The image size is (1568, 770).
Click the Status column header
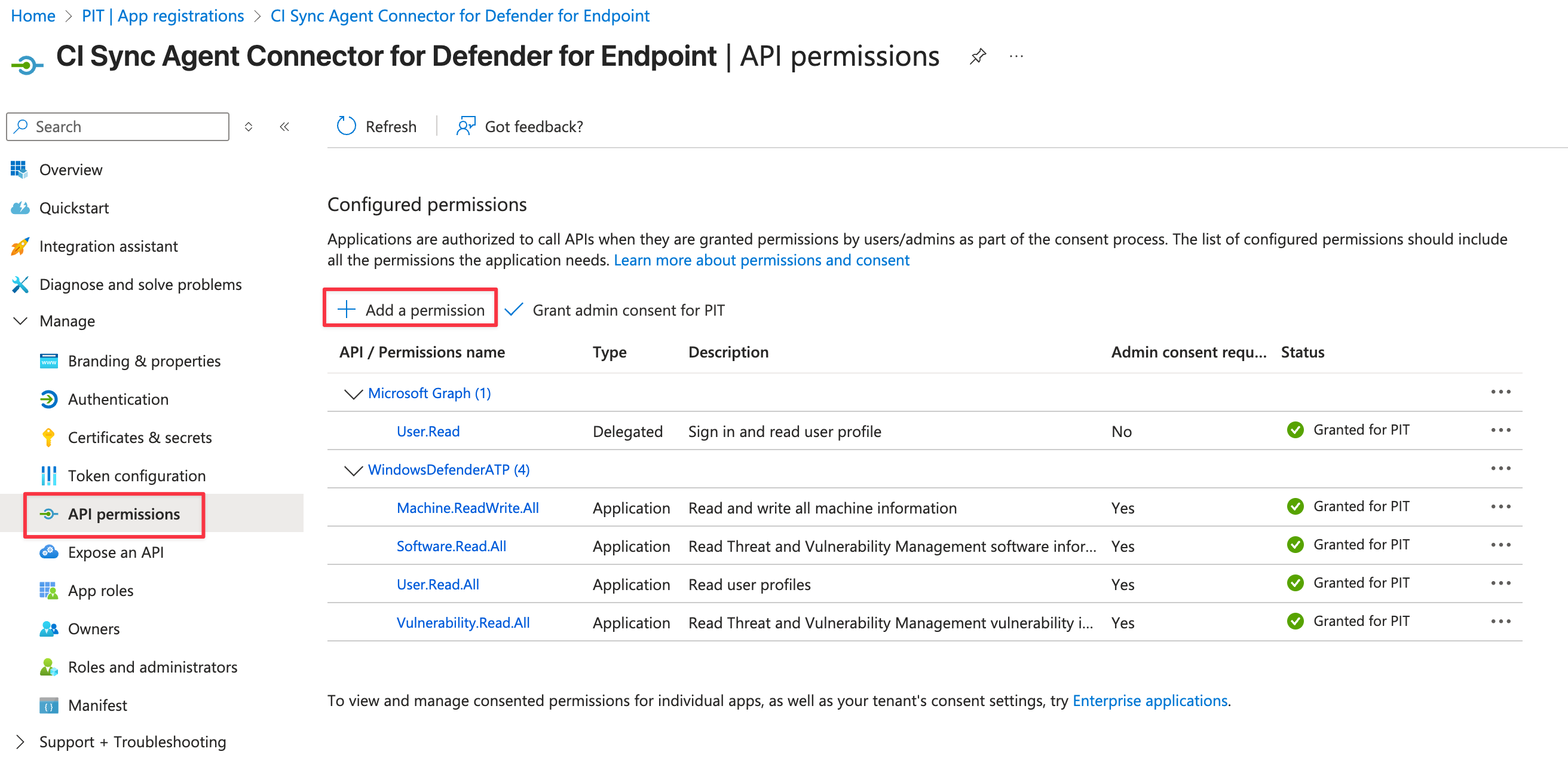pyautogui.click(x=1303, y=352)
